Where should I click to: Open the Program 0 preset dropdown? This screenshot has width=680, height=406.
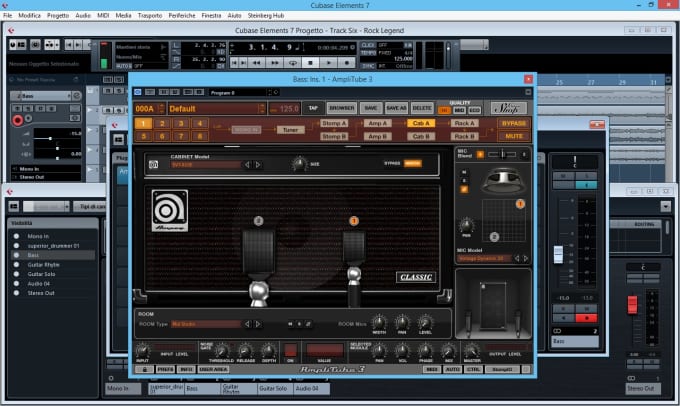coord(239,92)
